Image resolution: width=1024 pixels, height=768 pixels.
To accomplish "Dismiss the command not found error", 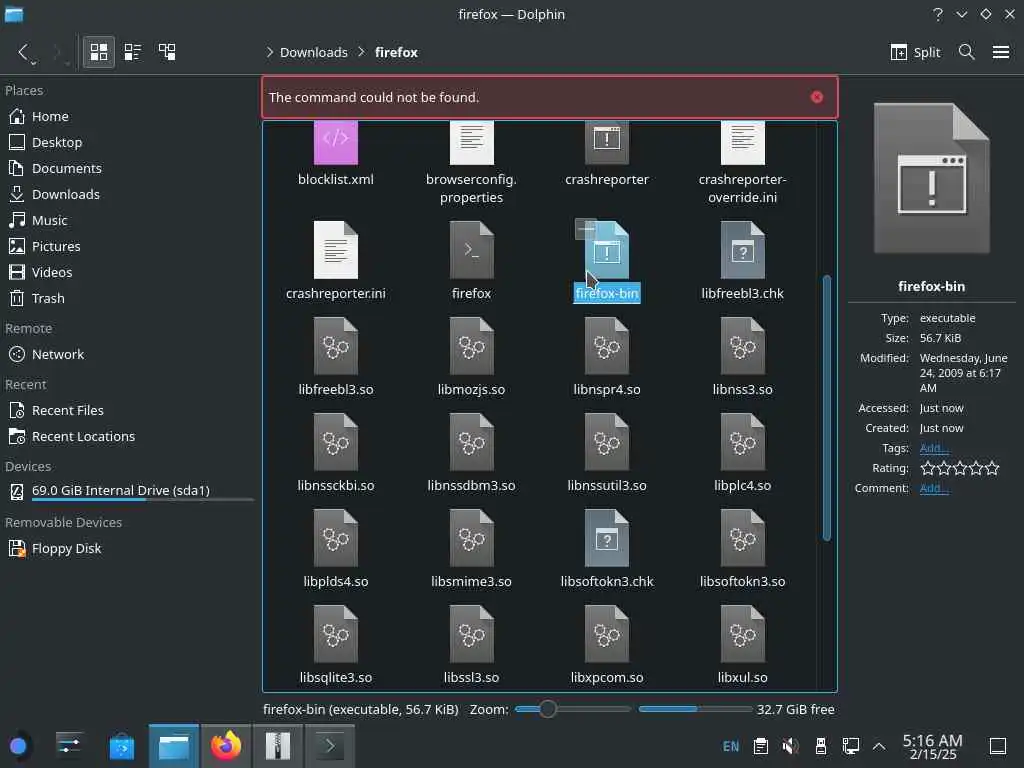I will (817, 97).
